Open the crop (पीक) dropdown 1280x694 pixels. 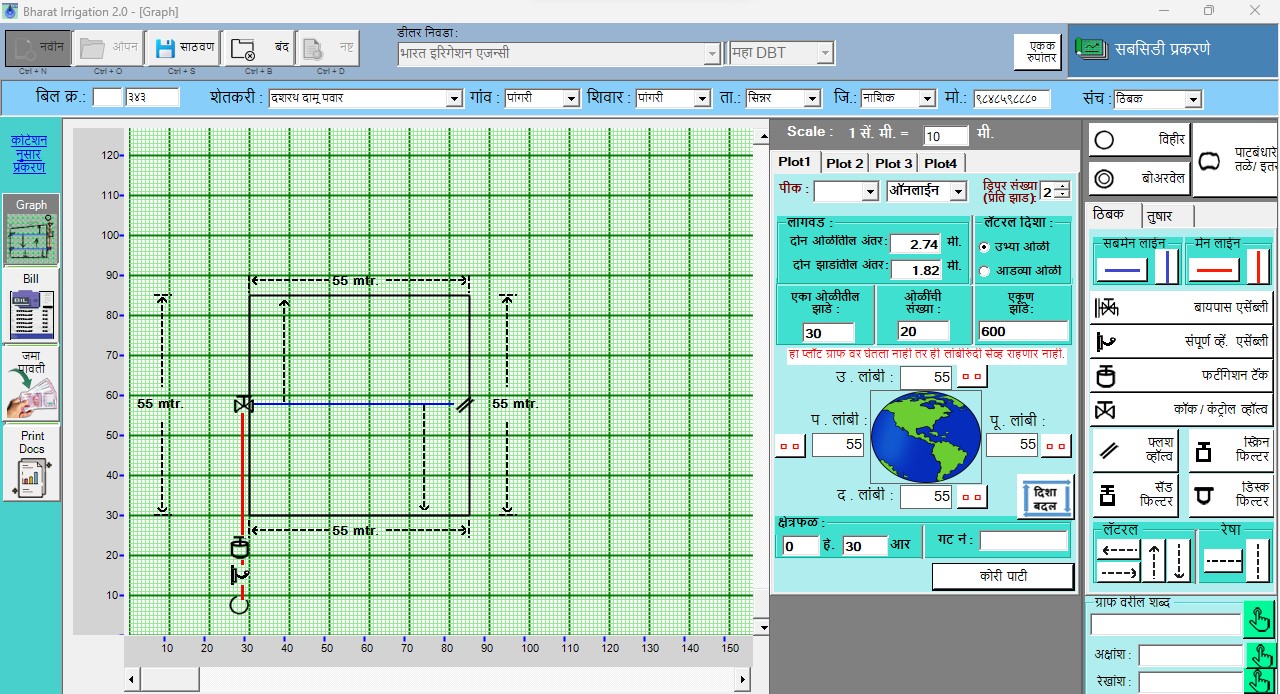870,192
